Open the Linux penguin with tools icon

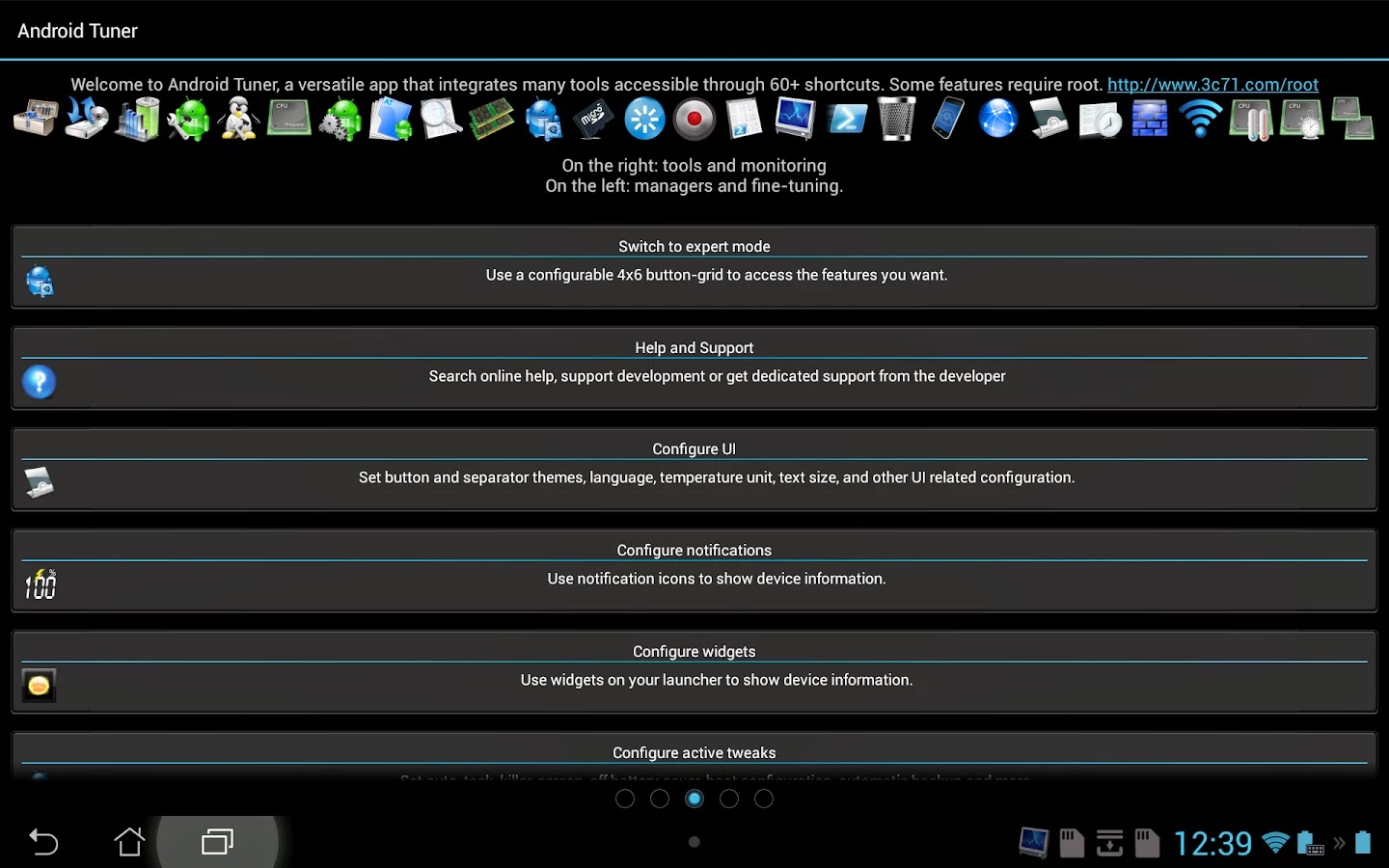point(238,120)
